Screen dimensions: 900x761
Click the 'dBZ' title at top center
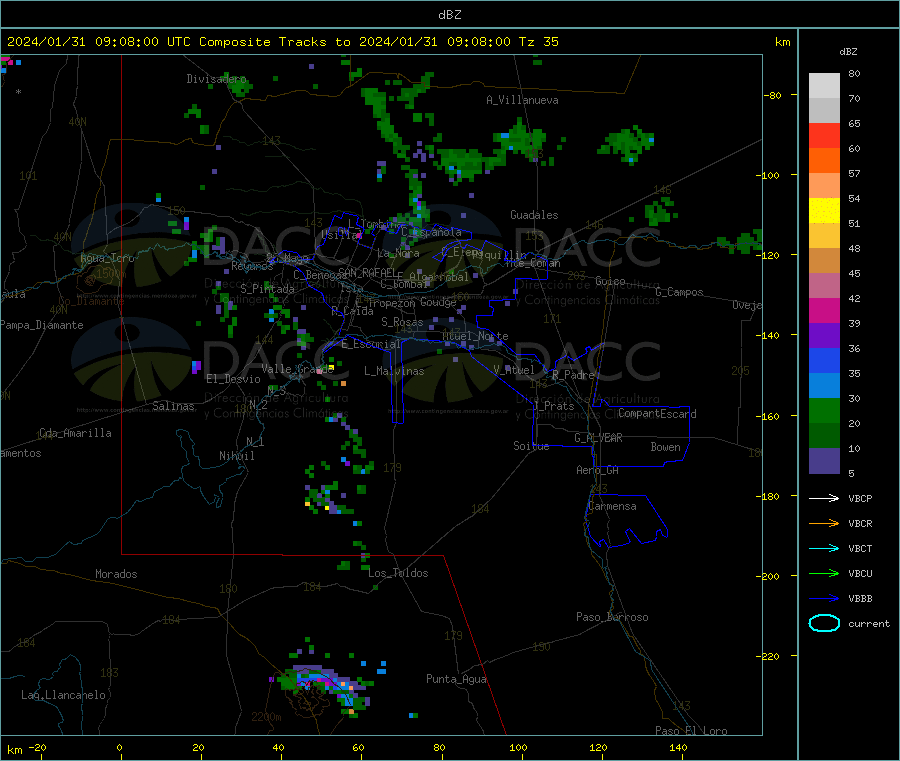coord(449,15)
